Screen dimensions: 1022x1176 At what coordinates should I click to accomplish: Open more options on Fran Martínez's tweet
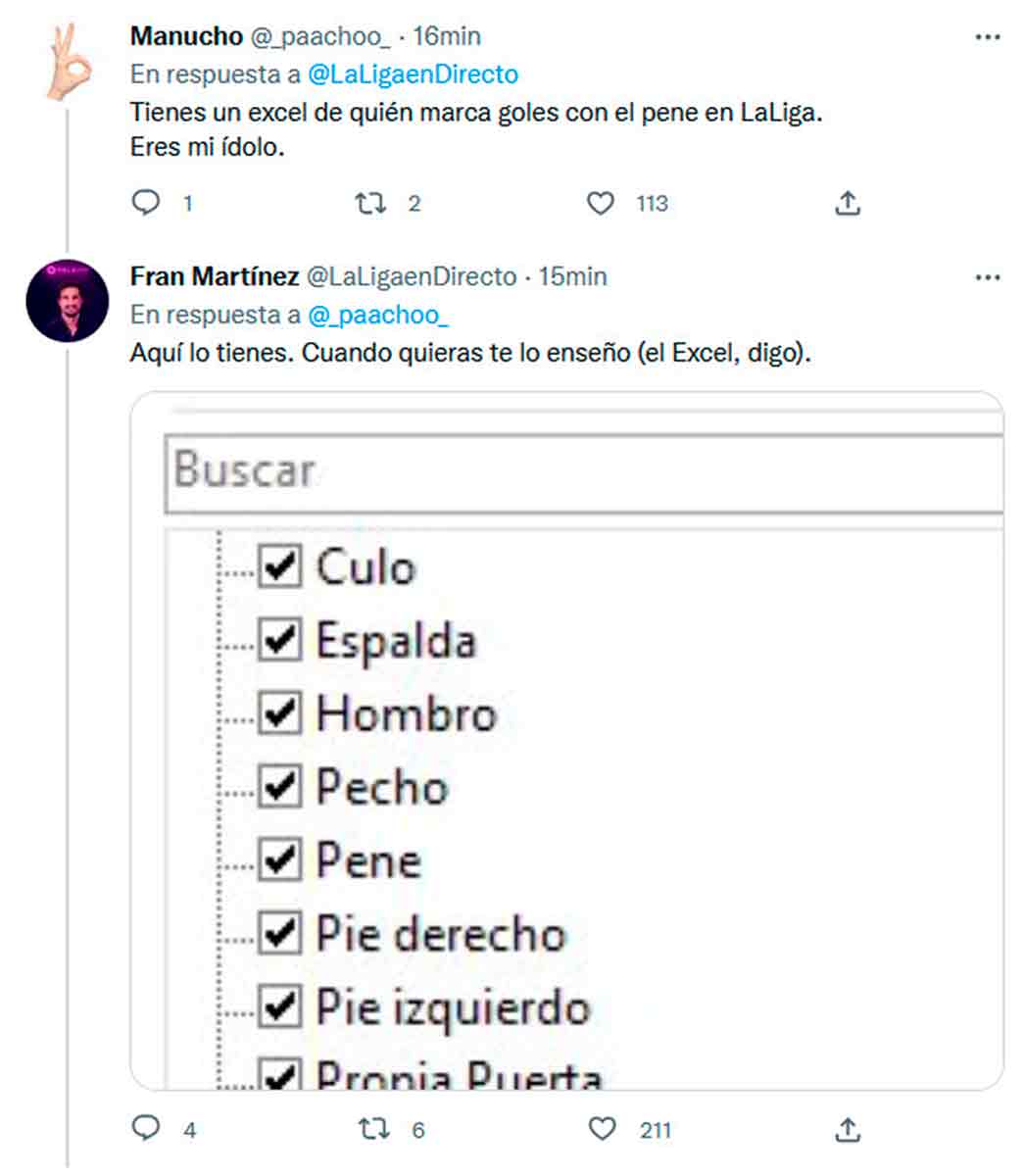[987, 277]
